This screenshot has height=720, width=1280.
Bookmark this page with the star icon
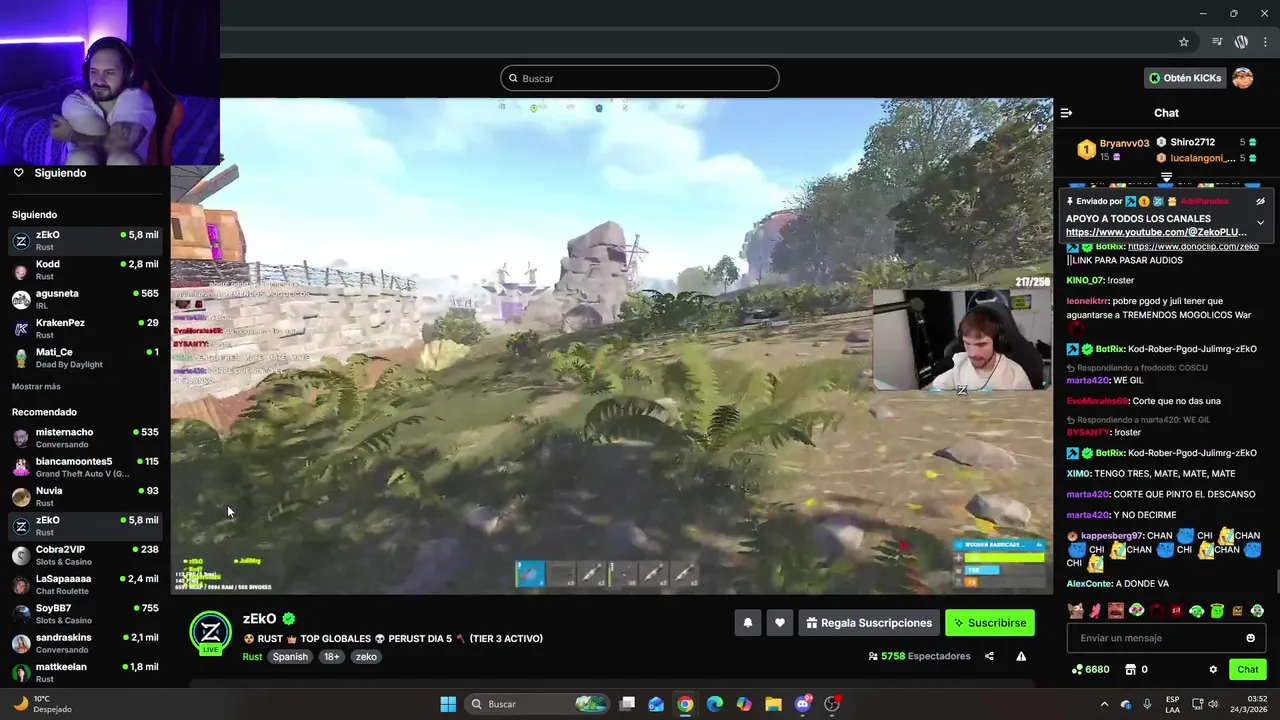click(x=1184, y=42)
